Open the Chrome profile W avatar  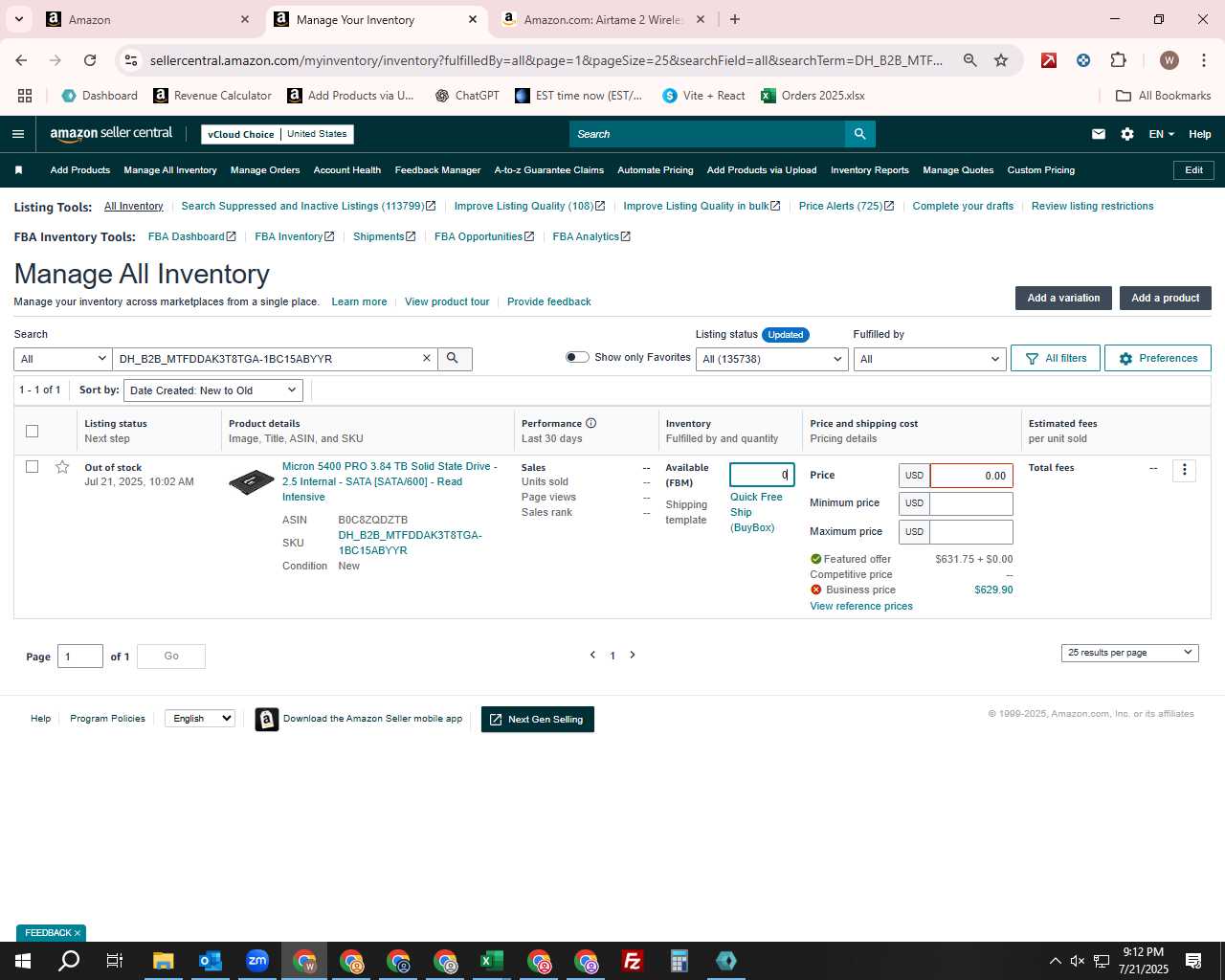[1169, 60]
